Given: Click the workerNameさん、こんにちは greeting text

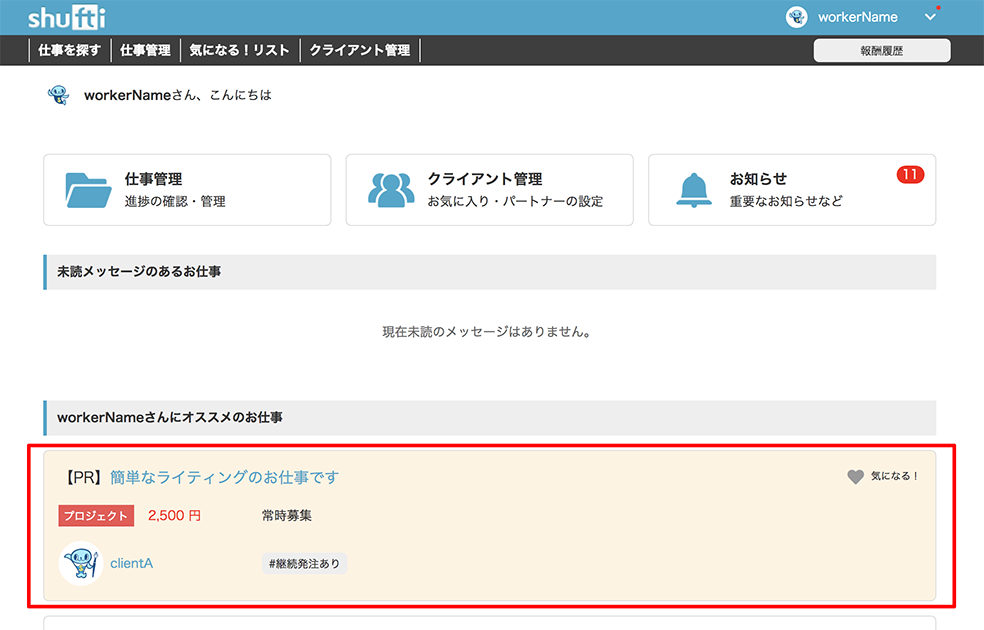Looking at the screenshot, I should click(x=178, y=95).
